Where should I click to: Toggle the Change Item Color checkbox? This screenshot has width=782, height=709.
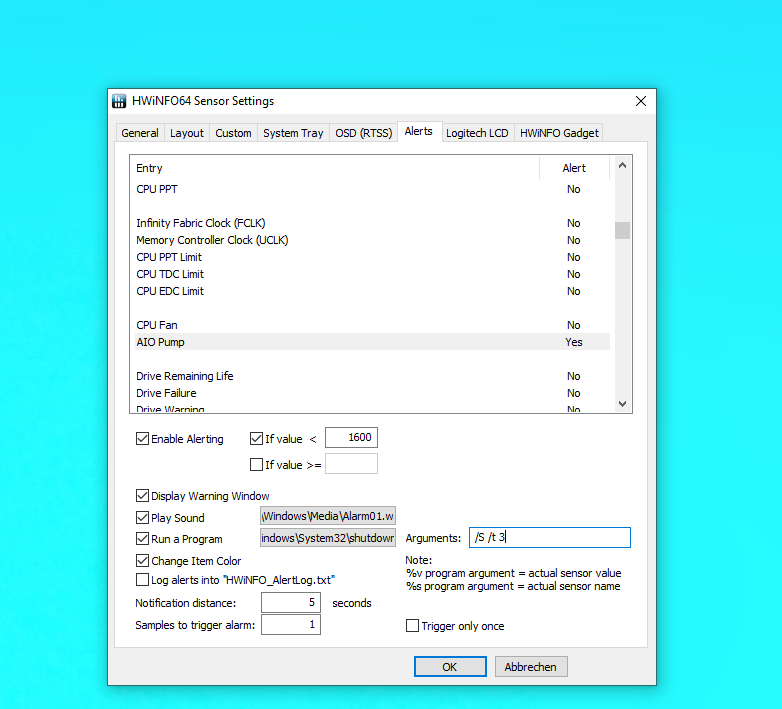point(142,561)
